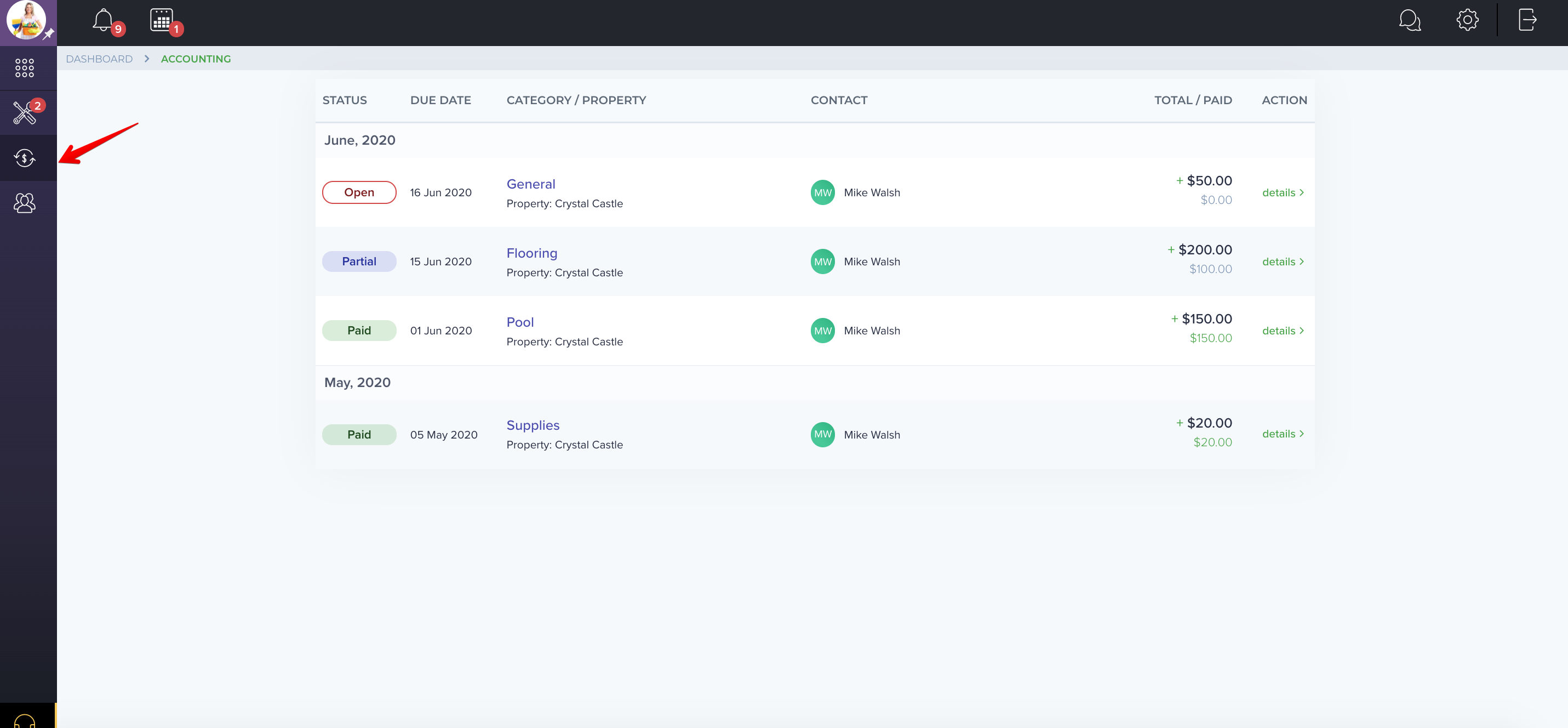The height and width of the screenshot is (728, 1568).
Task: Click the STATUS column header
Action: [x=345, y=100]
